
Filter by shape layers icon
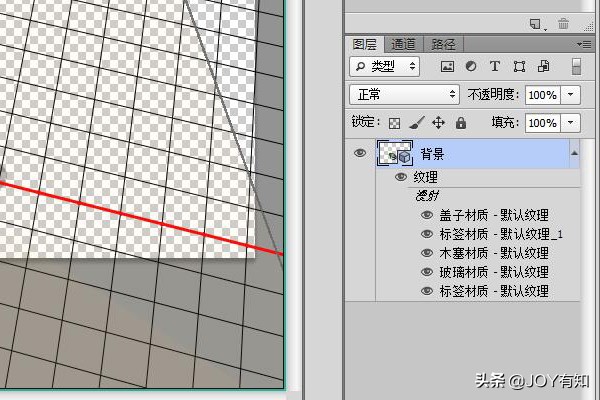[519, 67]
